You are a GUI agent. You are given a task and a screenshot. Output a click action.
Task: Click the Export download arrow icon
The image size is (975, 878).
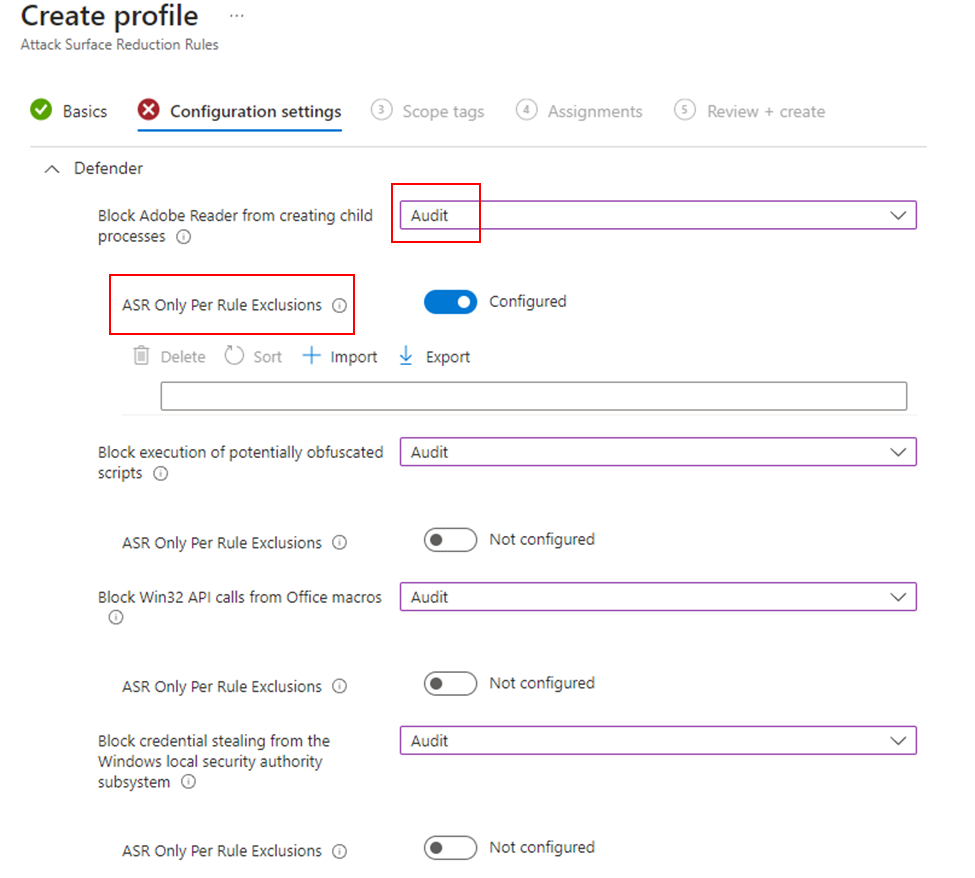(405, 356)
